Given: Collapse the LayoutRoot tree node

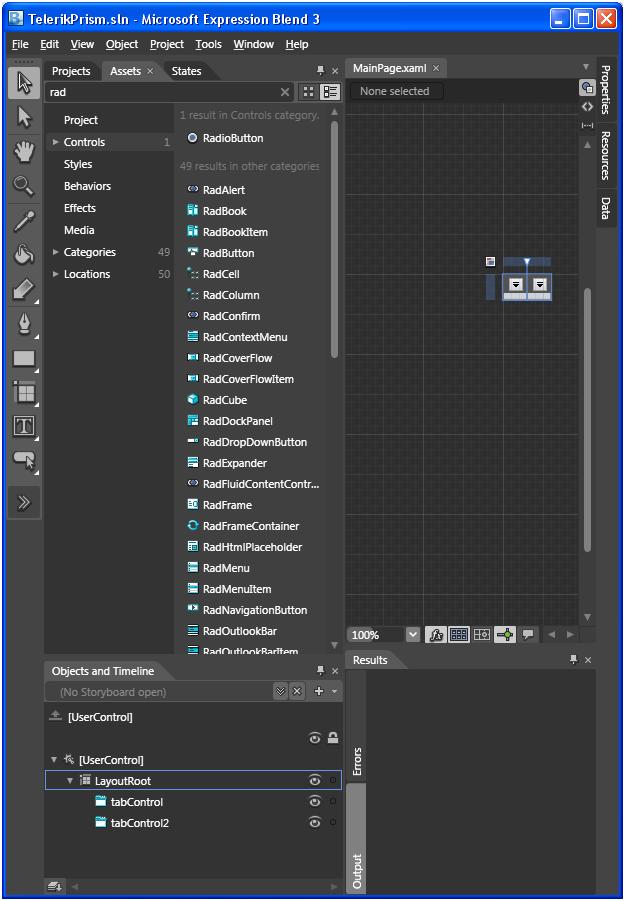Looking at the screenshot, I should coord(70,781).
